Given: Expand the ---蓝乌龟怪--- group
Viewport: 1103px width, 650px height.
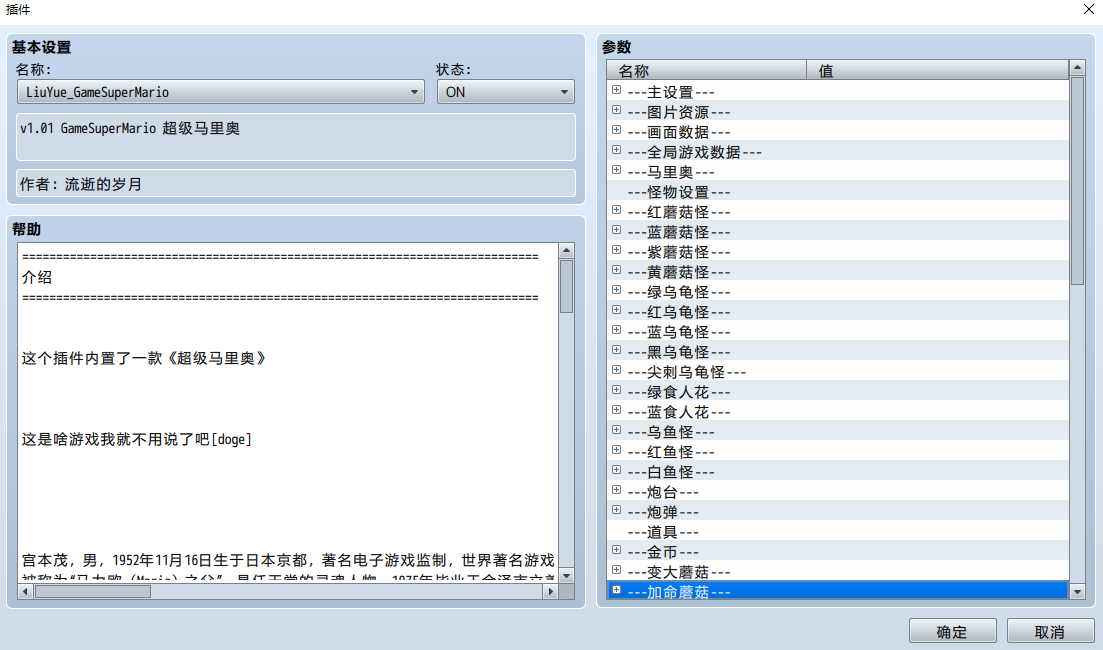Looking at the screenshot, I should pos(616,330).
